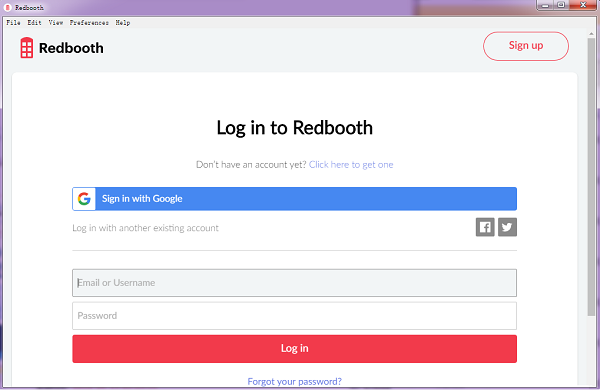Image resolution: width=600 pixels, height=390 pixels.
Task: Click the Sign up button
Action: click(526, 46)
